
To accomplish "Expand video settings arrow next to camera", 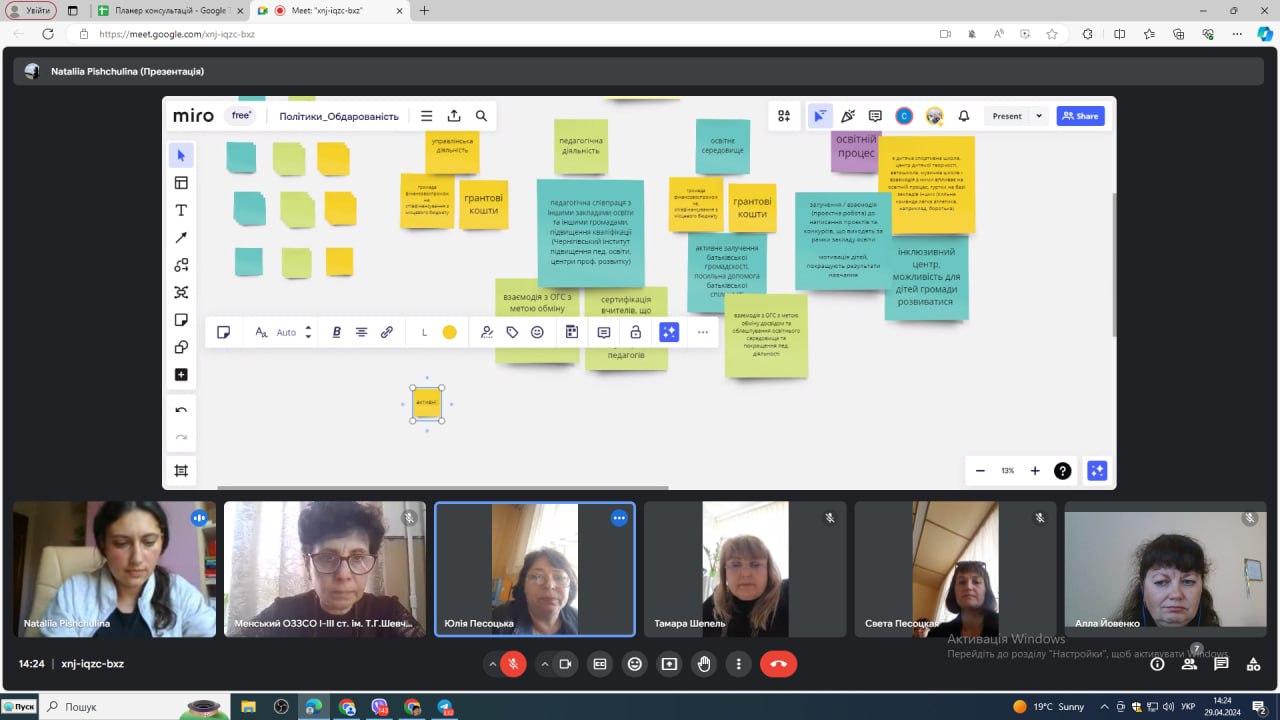I will click(544, 663).
